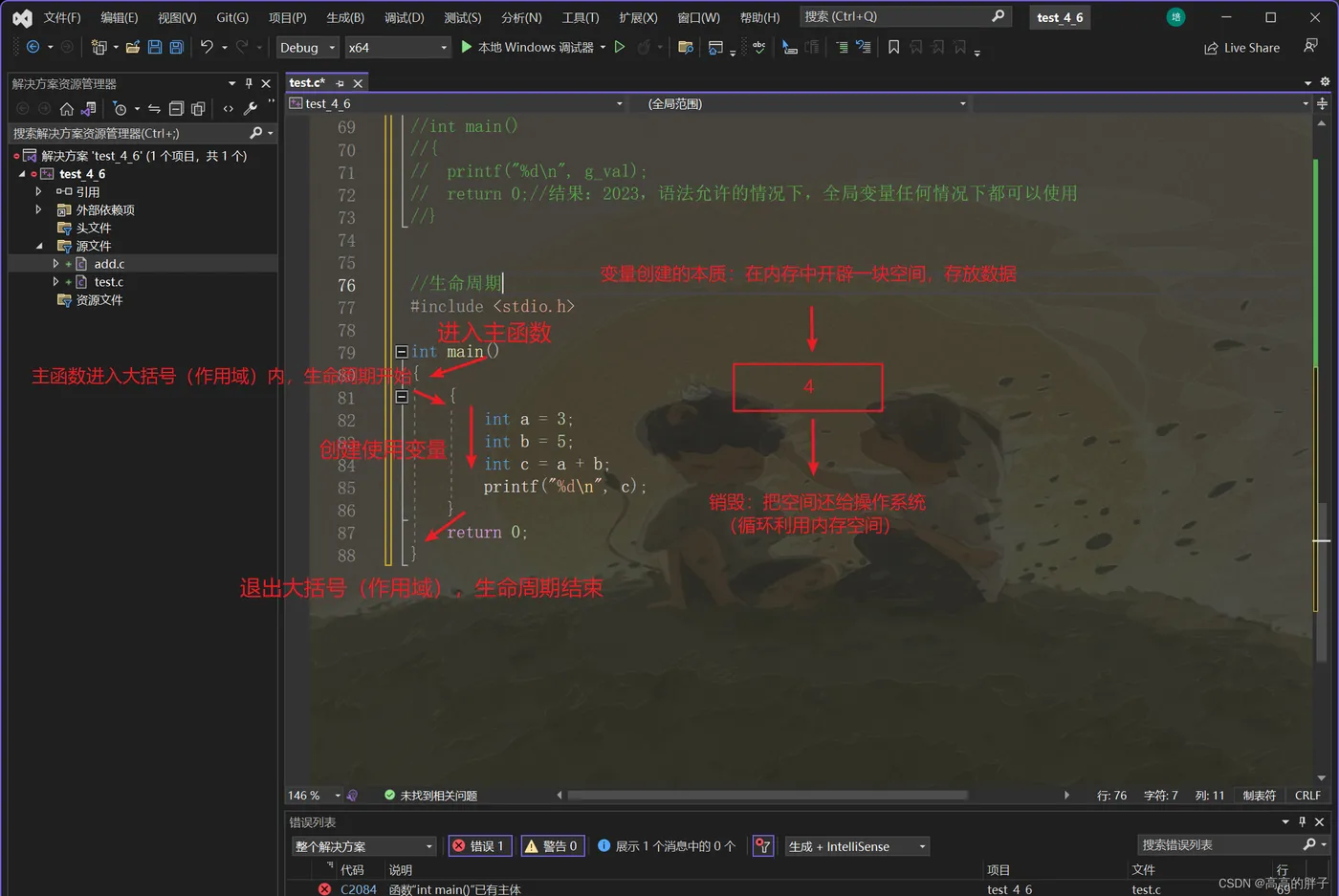The width and height of the screenshot is (1339, 896).
Task: Open the test_4_6 project scope dropdown
Action: [x=456, y=103]
